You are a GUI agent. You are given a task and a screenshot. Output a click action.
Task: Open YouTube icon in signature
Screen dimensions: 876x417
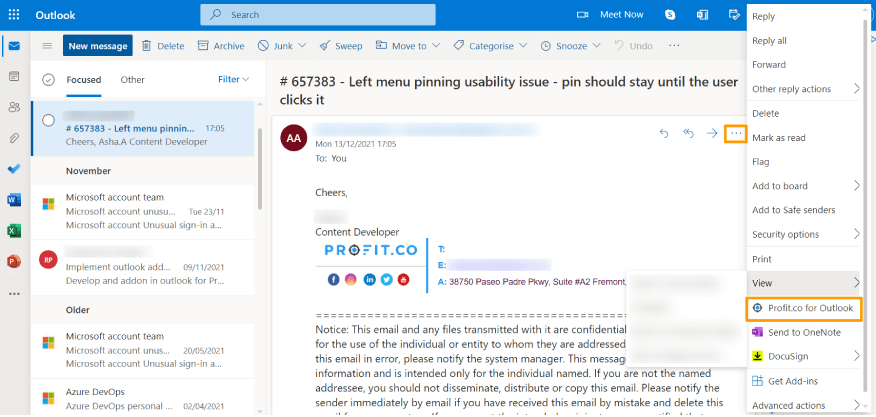403,279
